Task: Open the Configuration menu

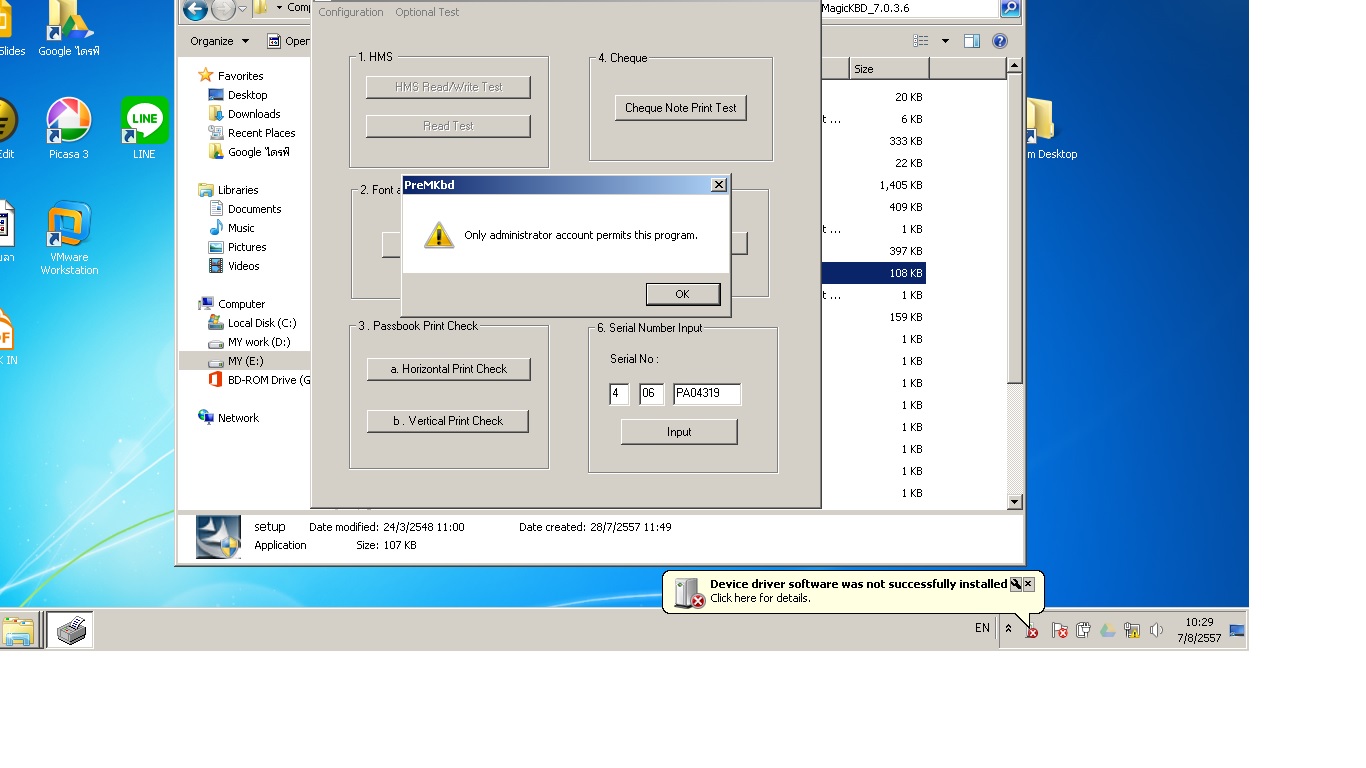Action: (351, 12)
